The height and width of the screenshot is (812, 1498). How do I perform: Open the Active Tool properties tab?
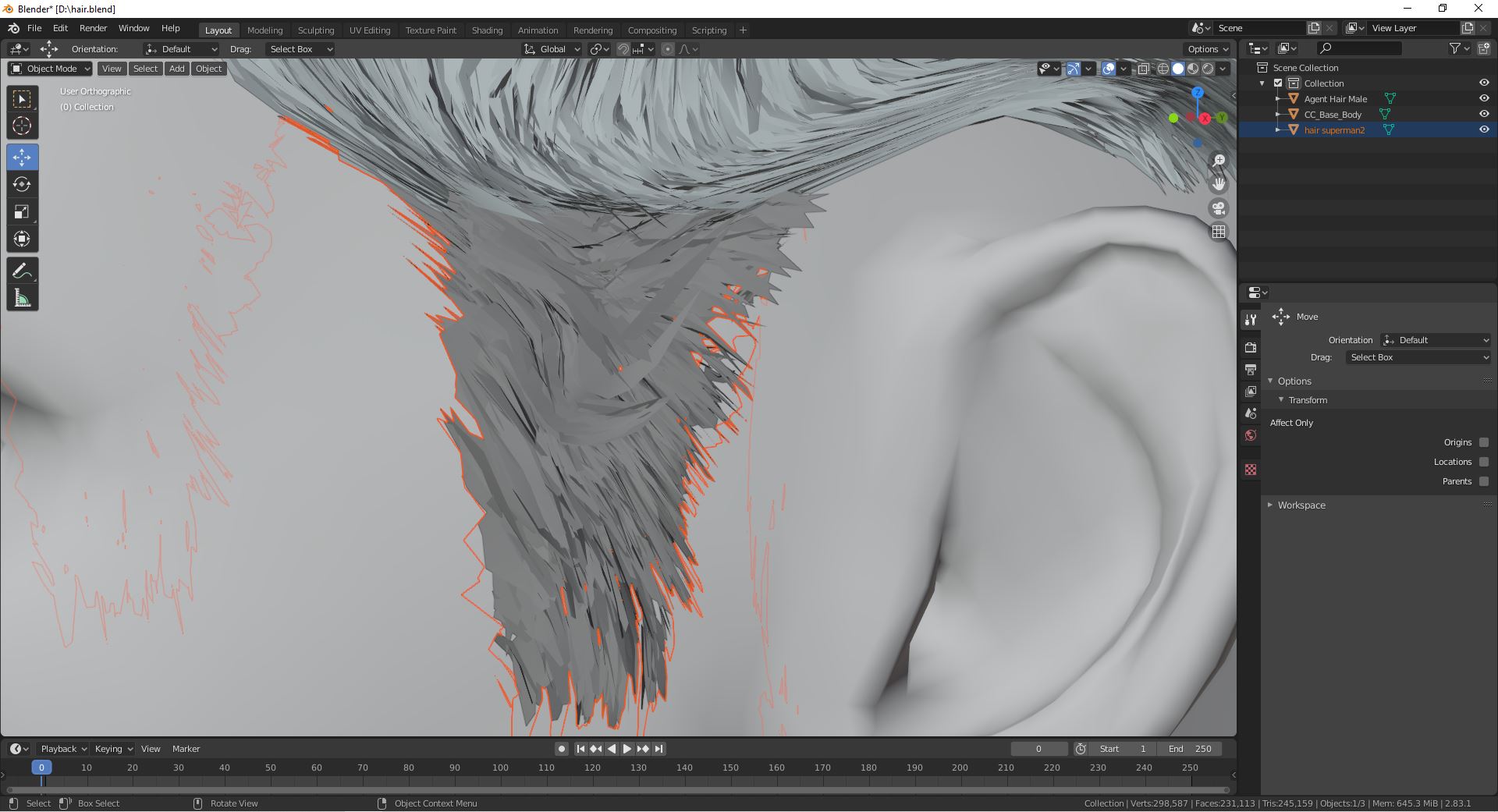coord(1251,320)
